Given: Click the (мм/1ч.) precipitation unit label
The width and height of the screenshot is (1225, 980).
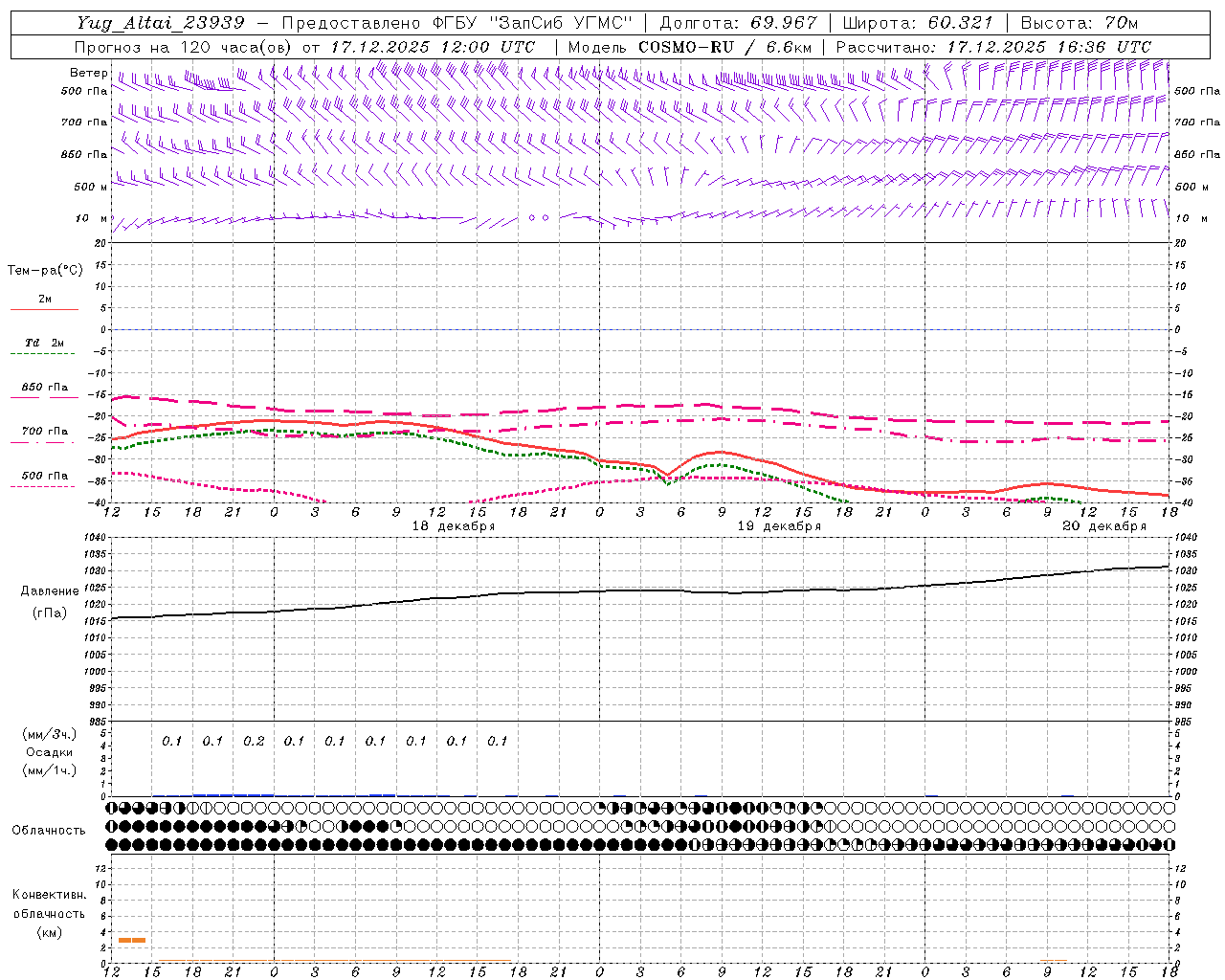Looking at the screenshot, I should [49, 770].
